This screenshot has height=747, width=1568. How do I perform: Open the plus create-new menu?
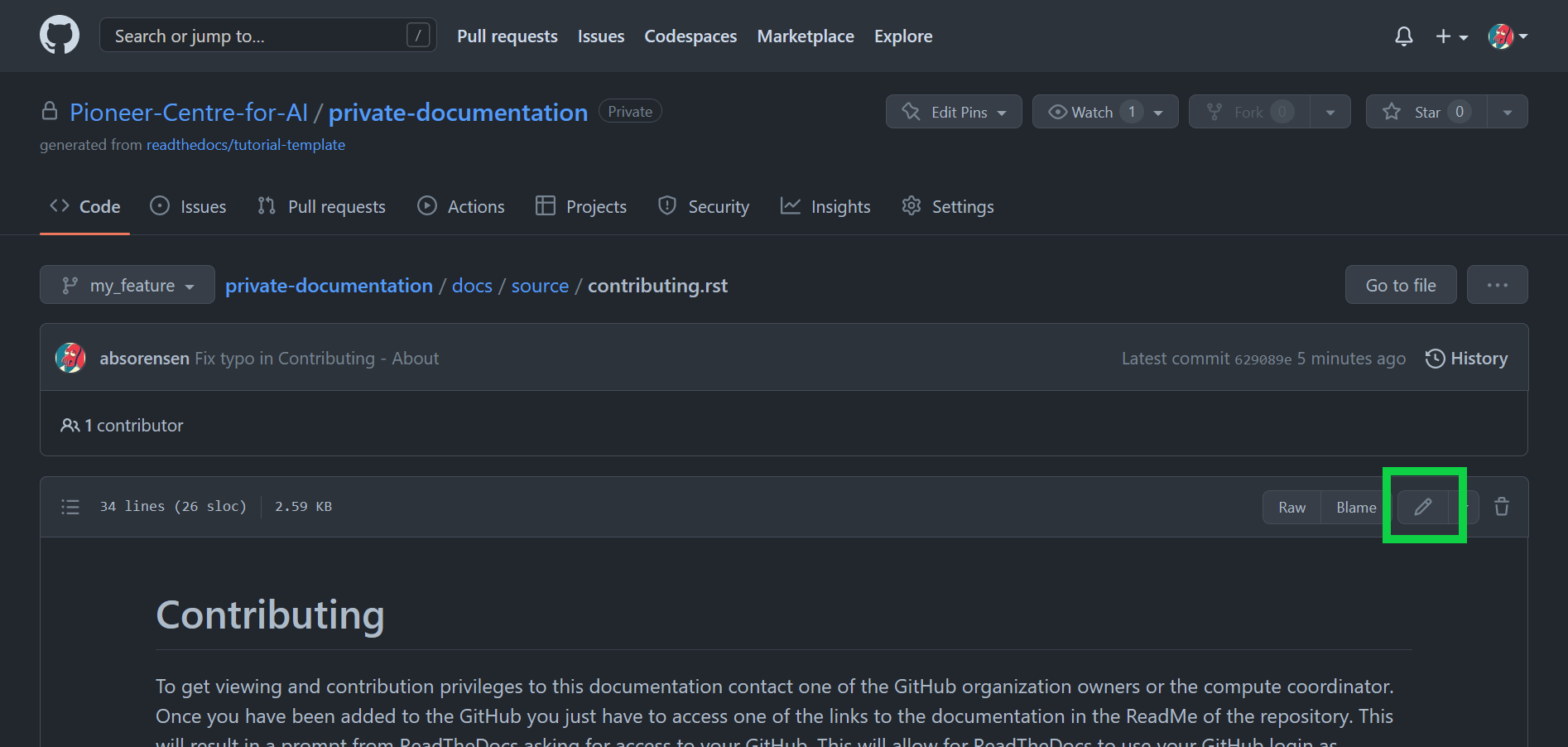point(1451,36)
